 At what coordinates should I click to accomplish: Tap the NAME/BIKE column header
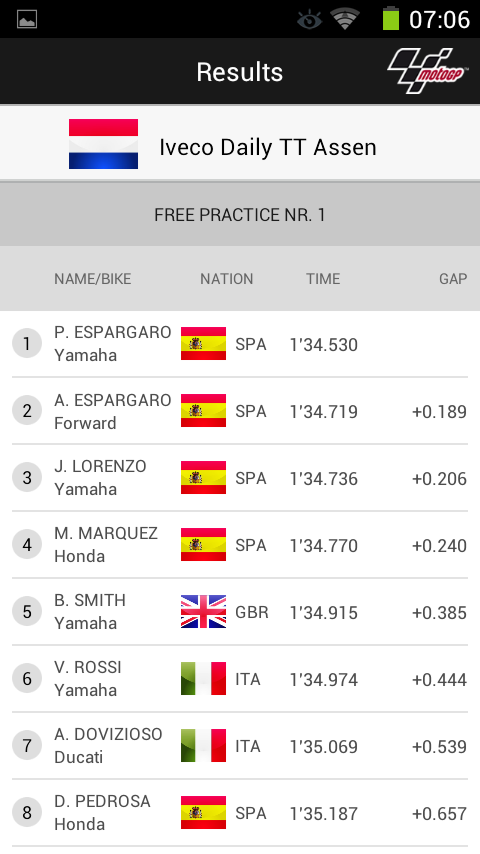pyautogui.click(x=93, y=279)
